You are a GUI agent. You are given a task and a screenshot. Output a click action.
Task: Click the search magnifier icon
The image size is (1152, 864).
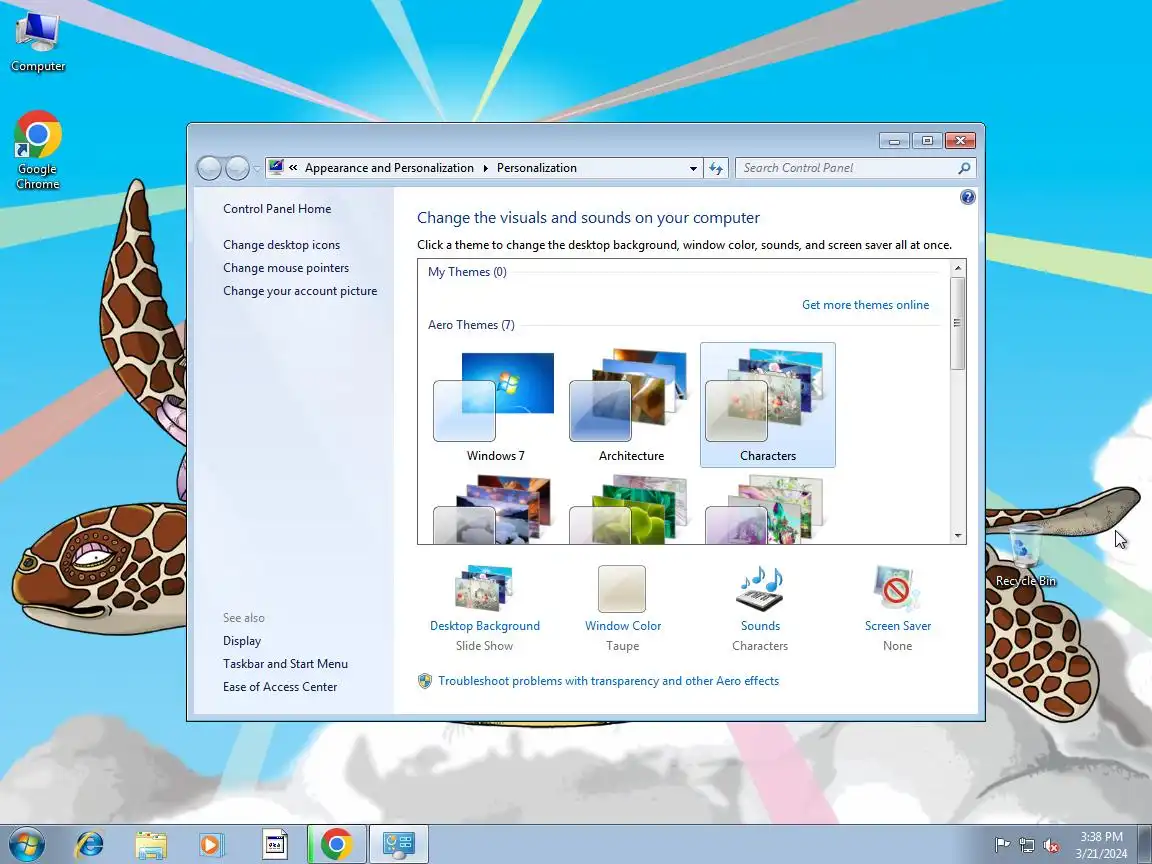pyautogui.click(x=964, y=168)
